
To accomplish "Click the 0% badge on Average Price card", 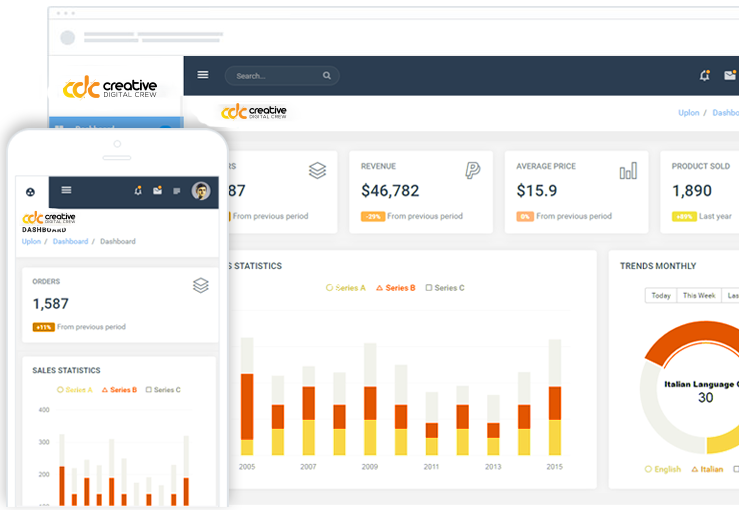I will coord(525,217).
